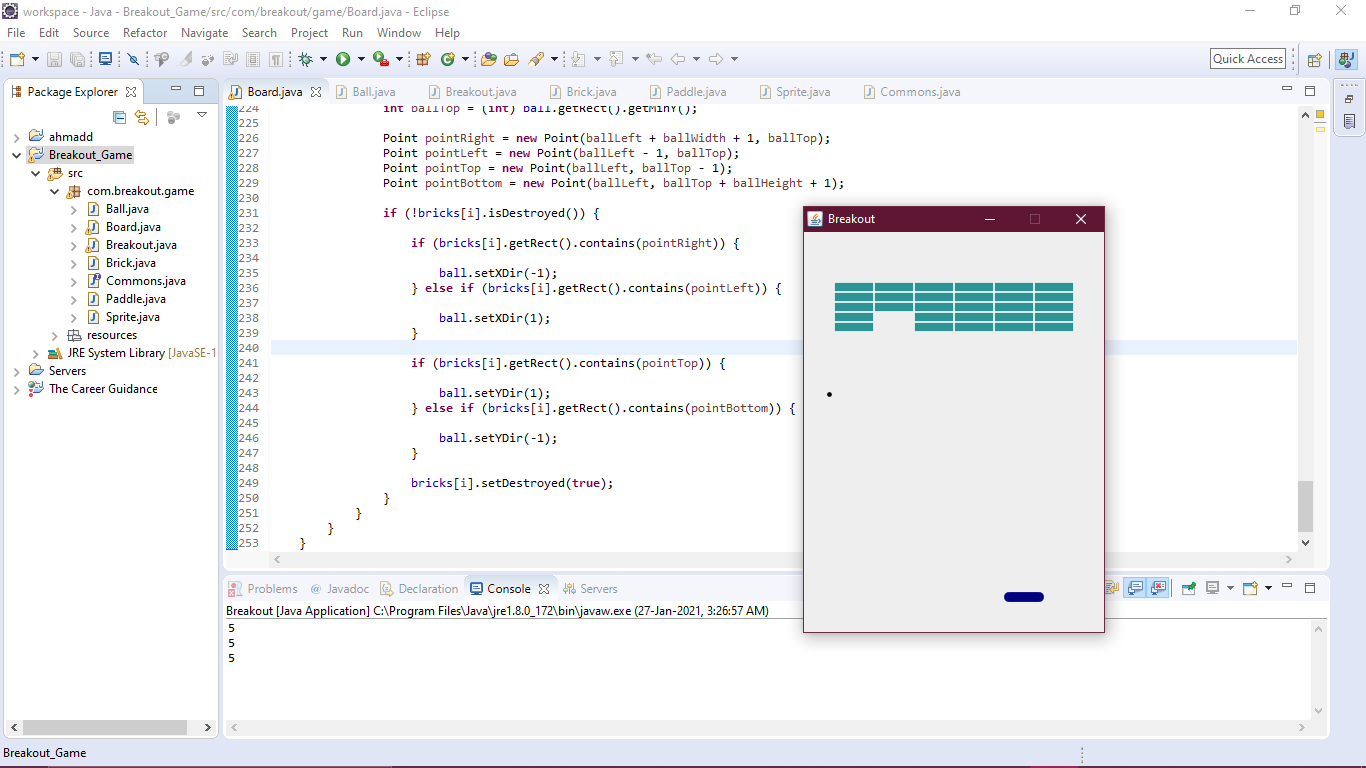The height and width of the screenshot is (768, 1366).
Task: Toggle Show Console When Standard Out Changes
Action: pyautogui.click(x=1137, y=588)
